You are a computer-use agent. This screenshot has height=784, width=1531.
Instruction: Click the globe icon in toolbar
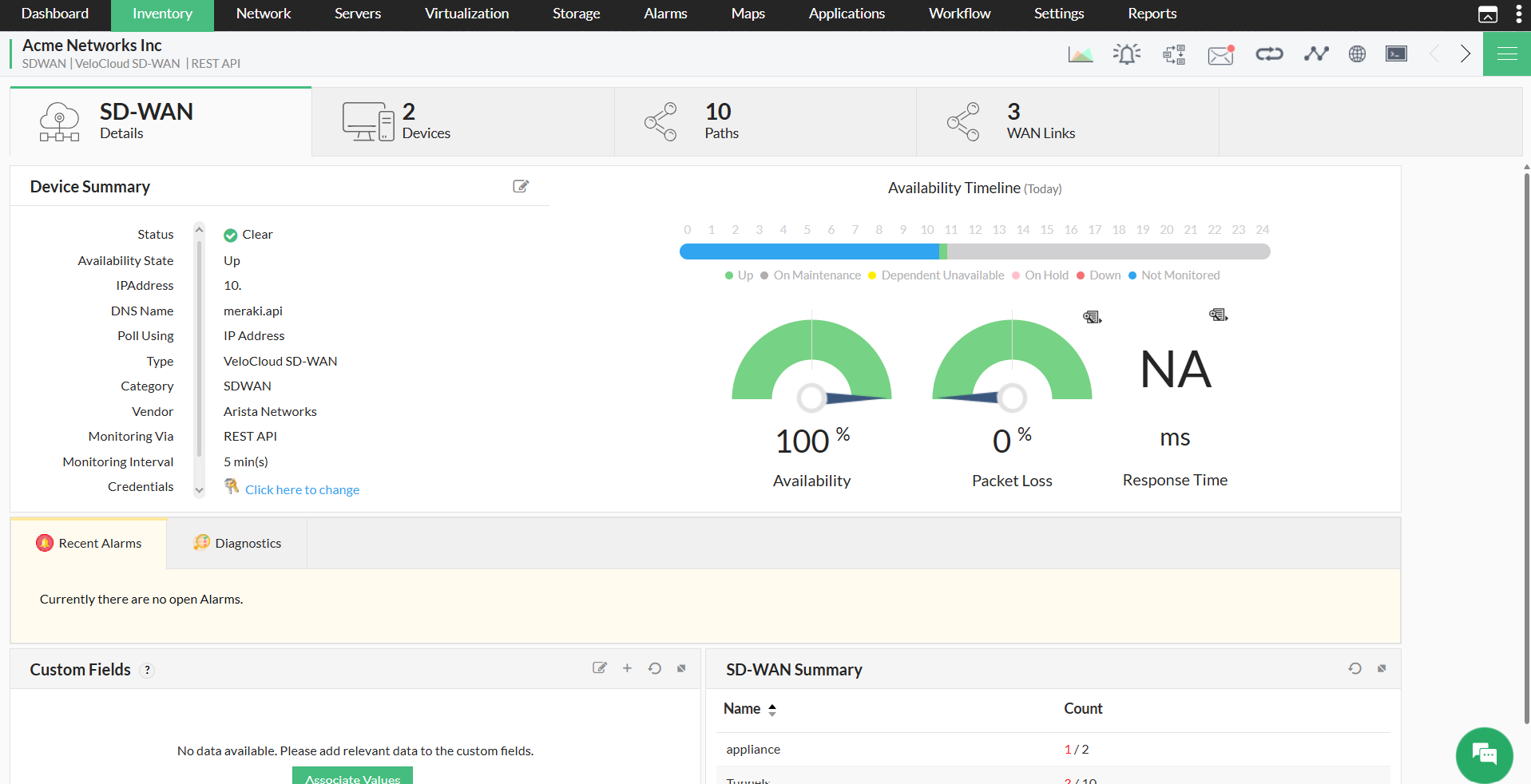coord(1357,53)
